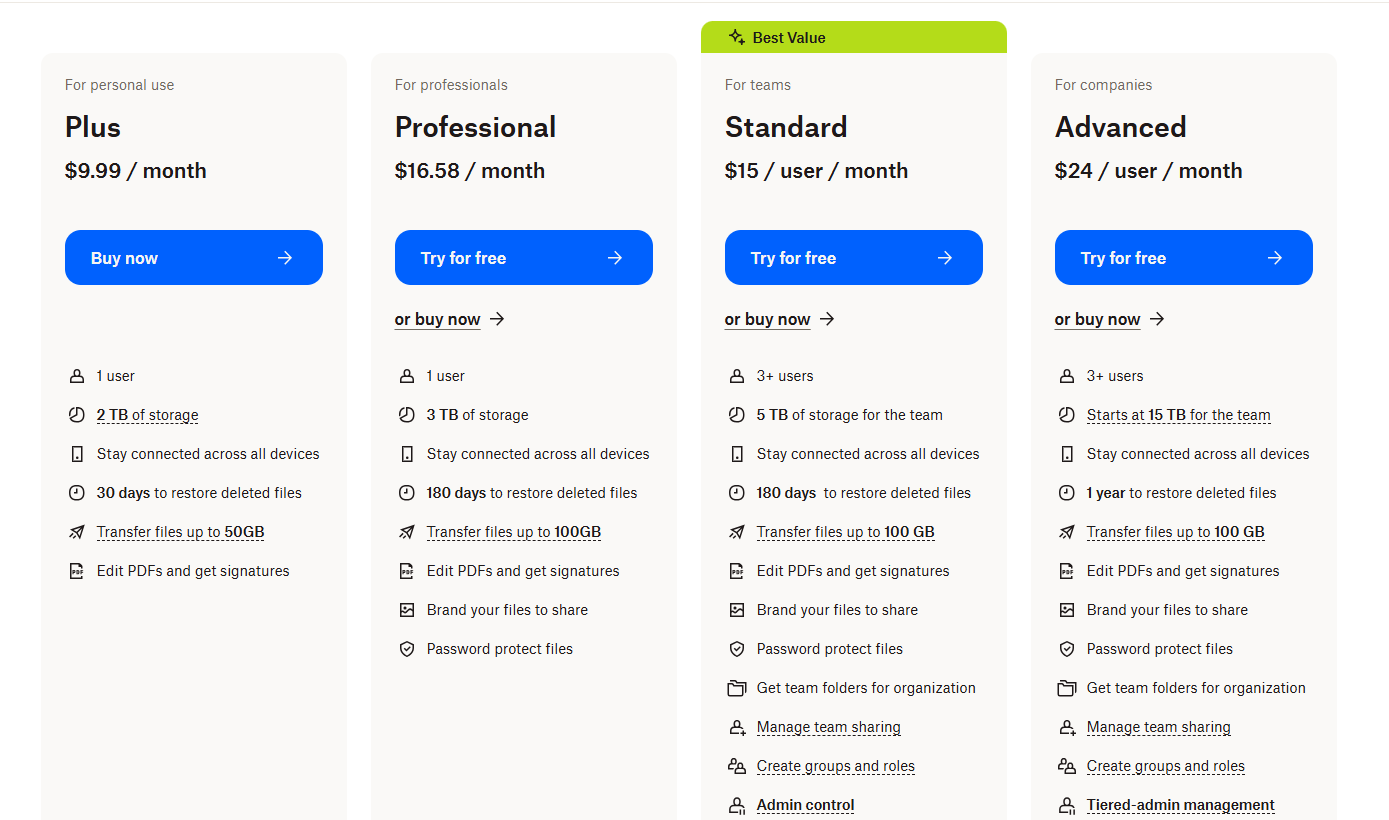Click the groups and roles icon in Standard

(x=737, y=766)
